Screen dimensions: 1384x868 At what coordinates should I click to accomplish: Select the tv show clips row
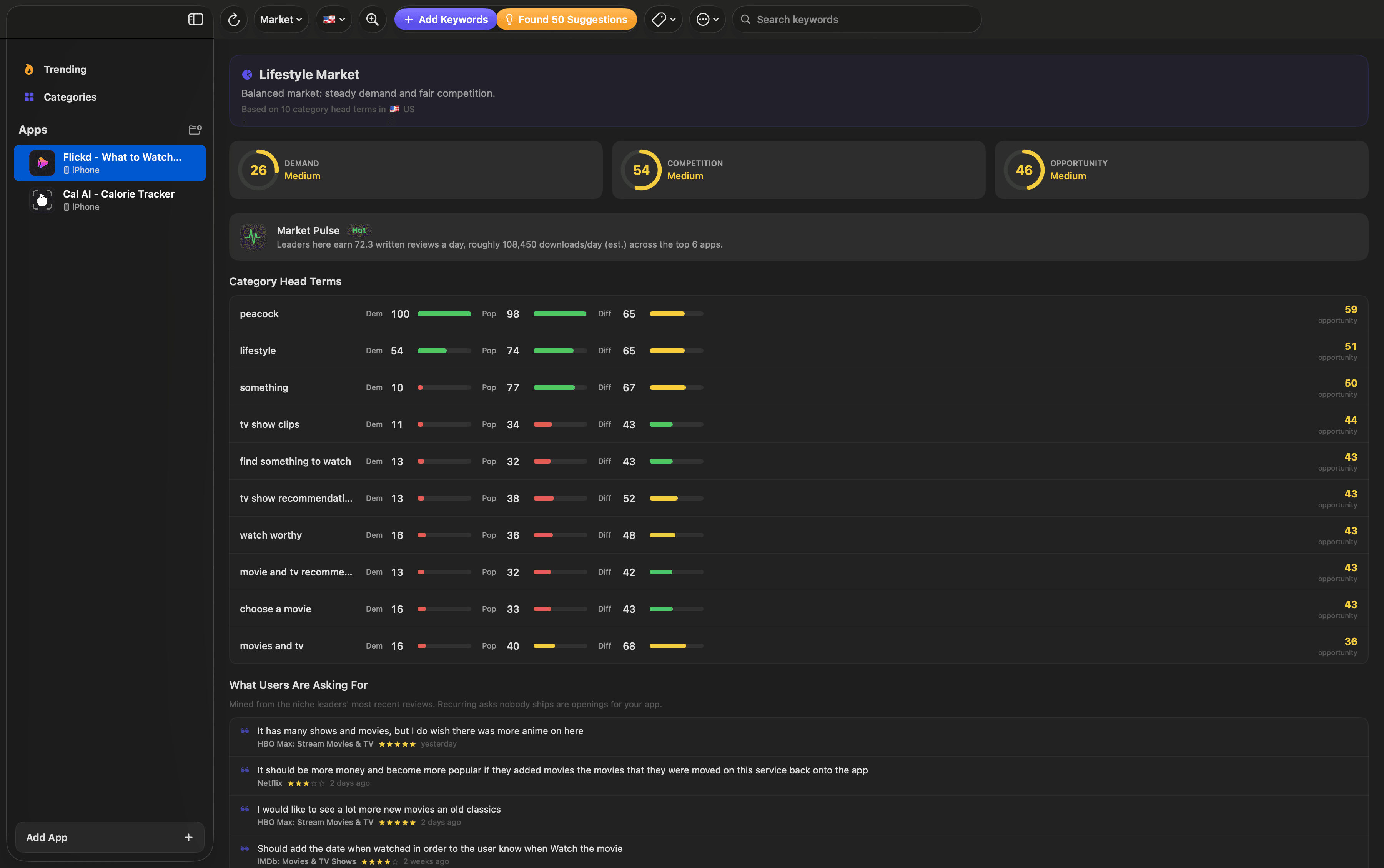(798, 424)
